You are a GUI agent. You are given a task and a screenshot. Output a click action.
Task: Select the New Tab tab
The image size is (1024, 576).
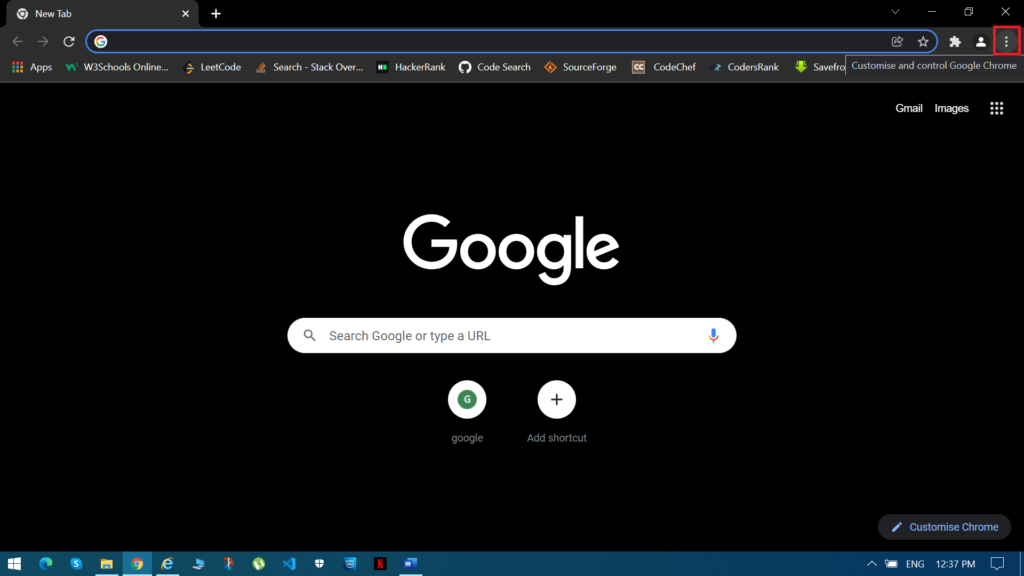pyautogui.click(x=102, y=14)
